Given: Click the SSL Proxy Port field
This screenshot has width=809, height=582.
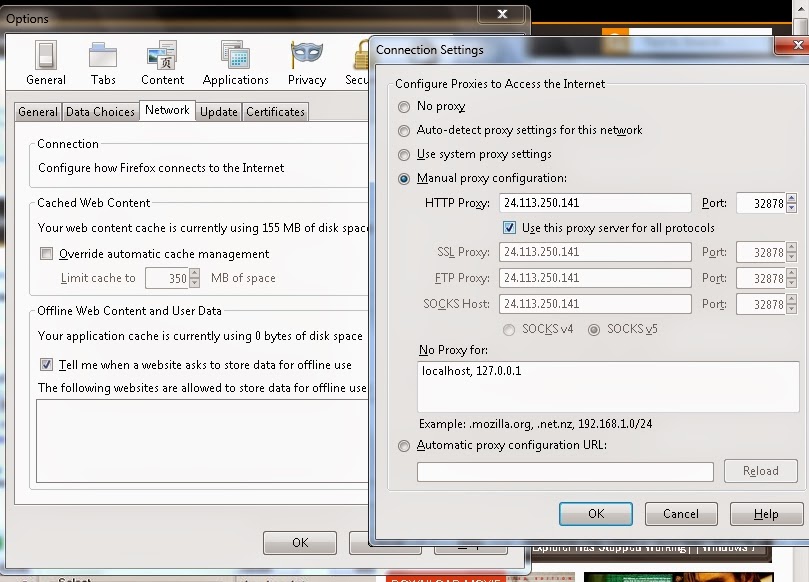Looking at the screenshot, I should click(761, 252).
